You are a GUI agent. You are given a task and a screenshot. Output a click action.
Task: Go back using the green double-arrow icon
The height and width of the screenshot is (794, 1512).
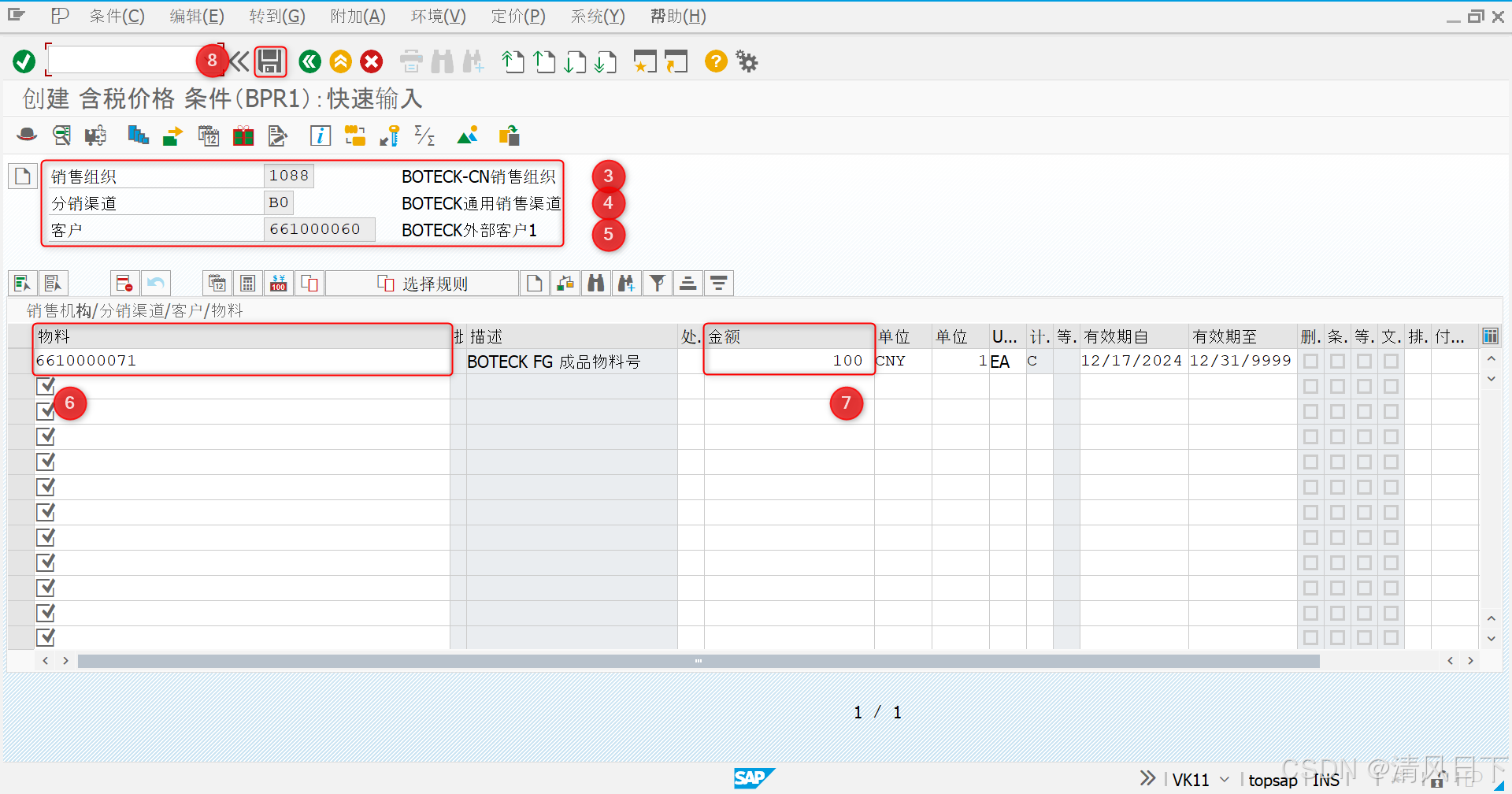310,61
